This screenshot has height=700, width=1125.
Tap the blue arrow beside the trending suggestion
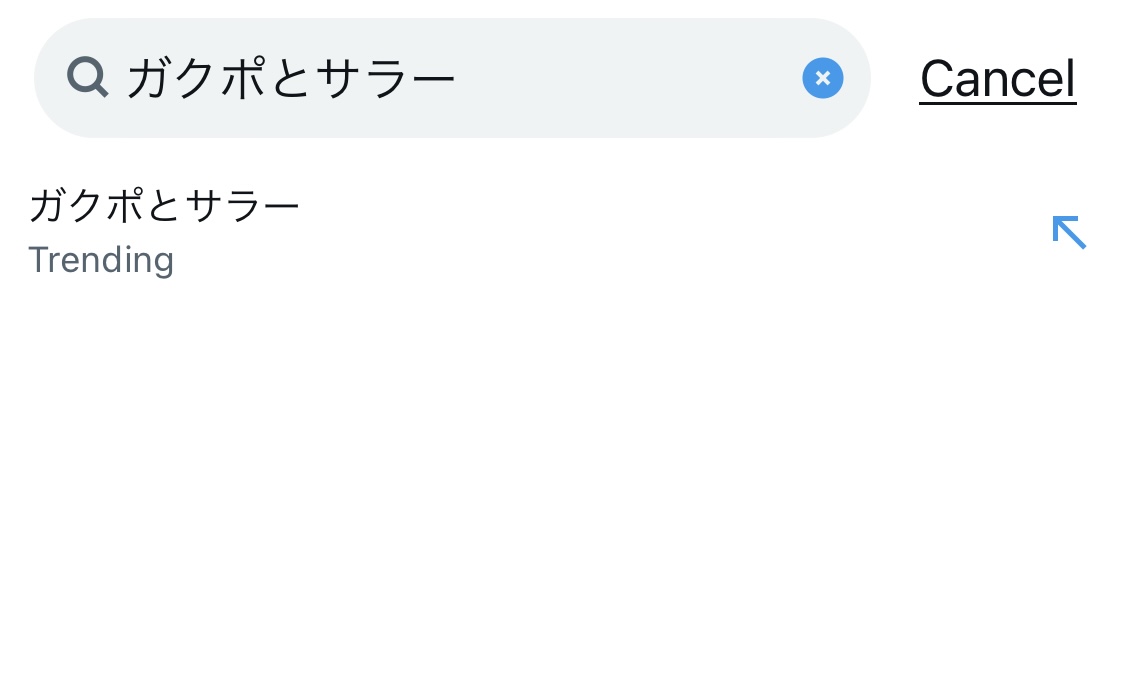[1068, 232]
